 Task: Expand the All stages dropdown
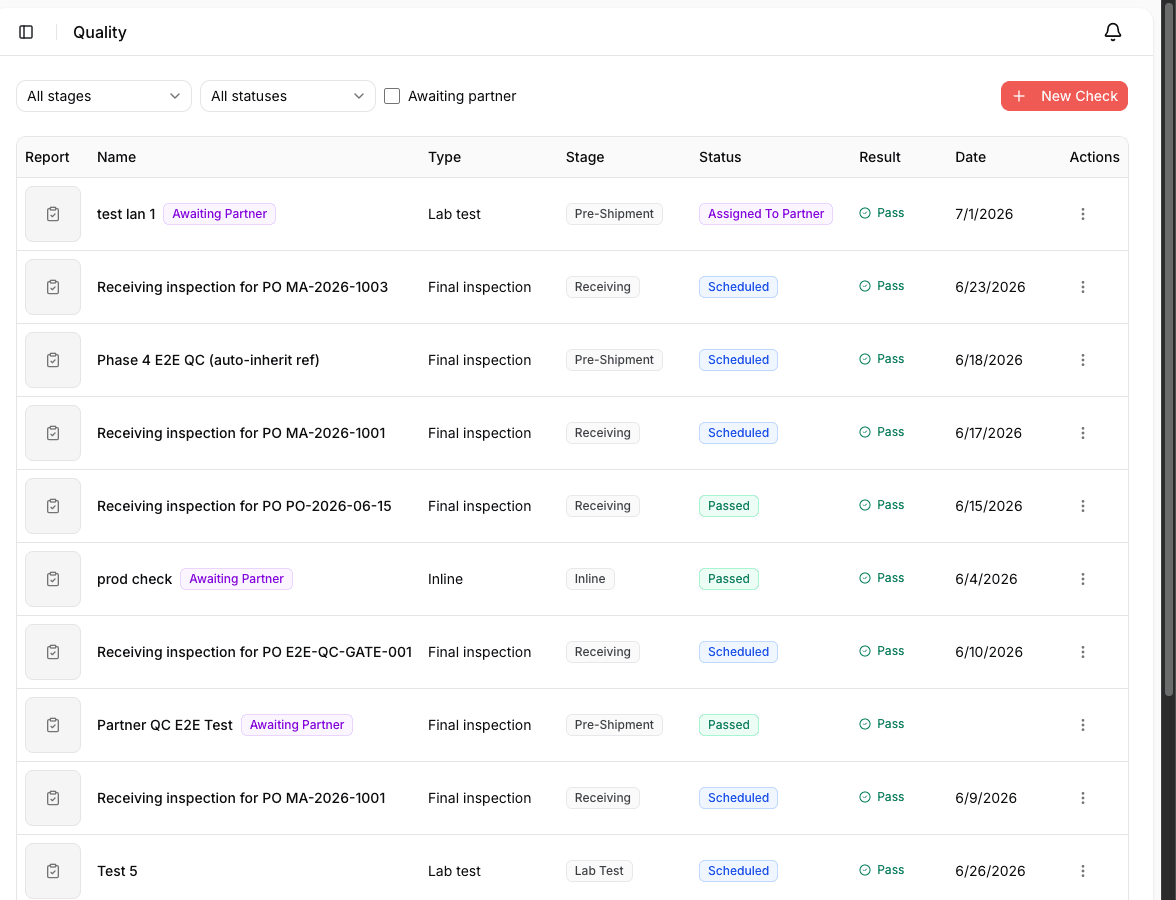coord(104,96)
